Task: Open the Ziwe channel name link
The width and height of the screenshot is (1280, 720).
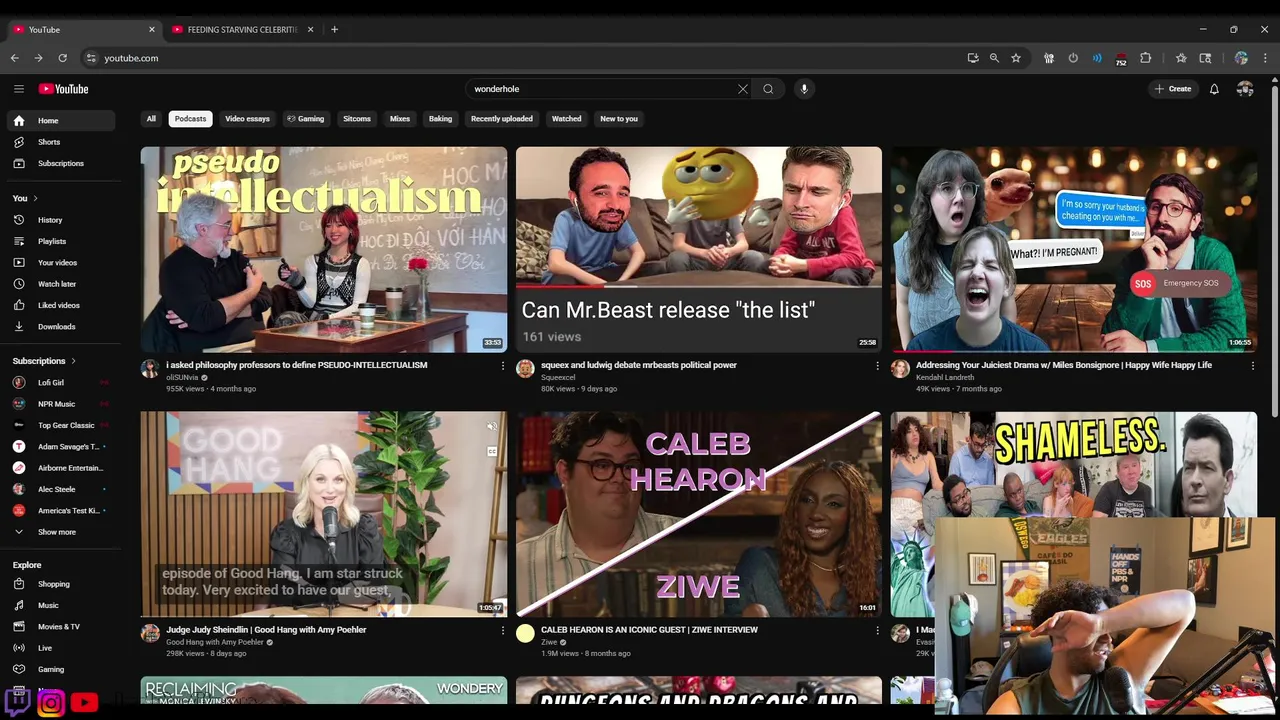Action: tap(549, 642)
